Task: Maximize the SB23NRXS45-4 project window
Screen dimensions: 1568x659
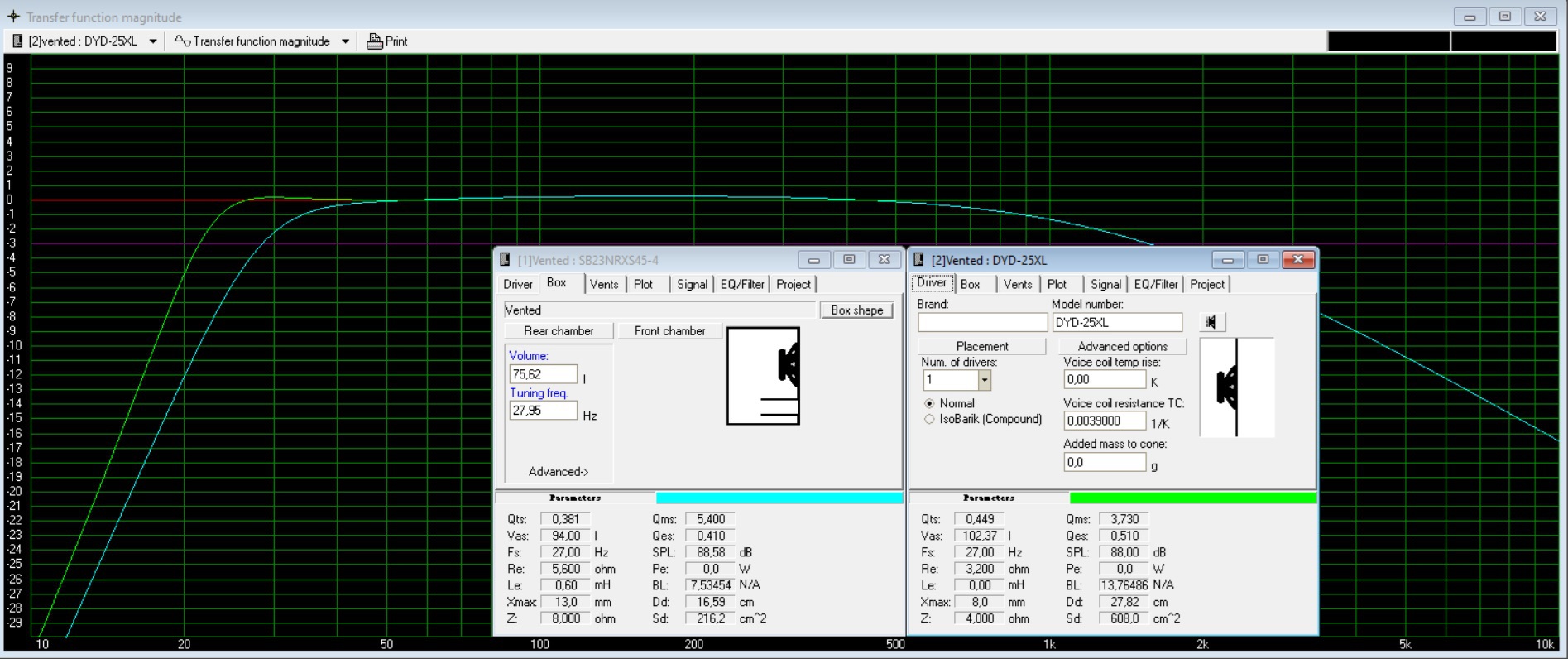Action: click(x=849, y=260)
